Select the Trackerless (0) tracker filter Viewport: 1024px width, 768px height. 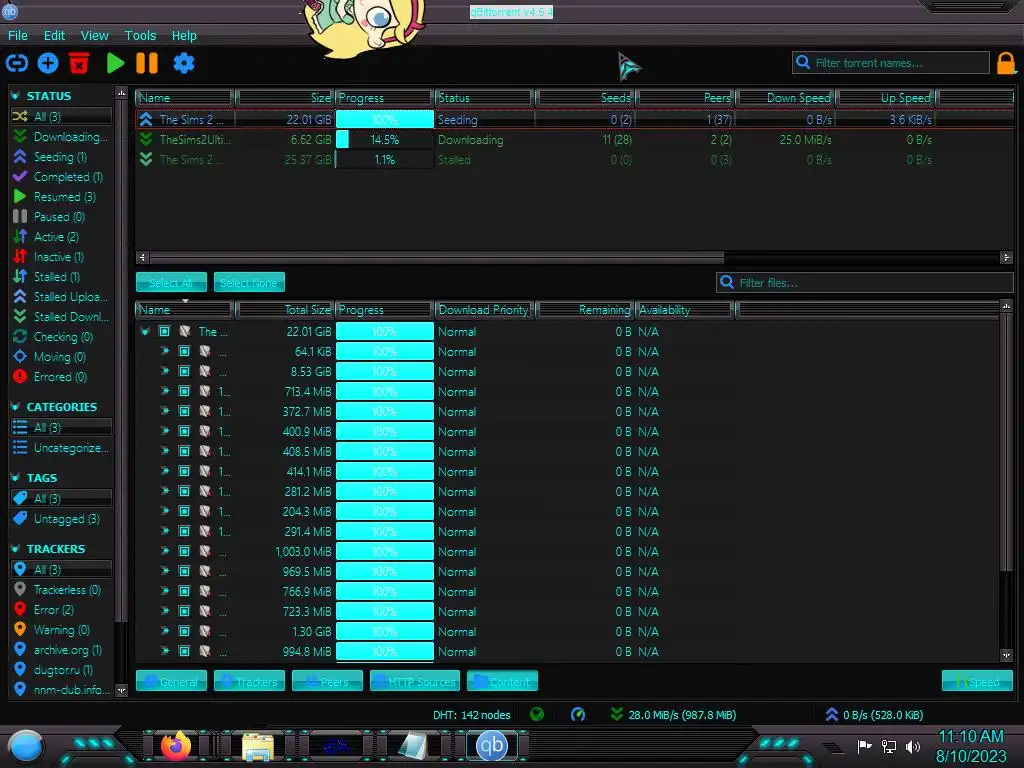pos(60,590)
